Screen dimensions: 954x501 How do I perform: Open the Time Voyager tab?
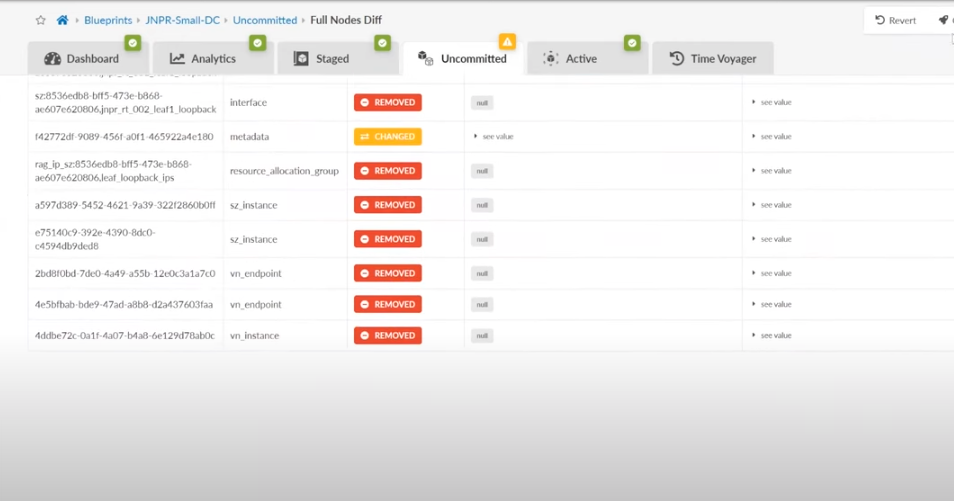[712, 58]
